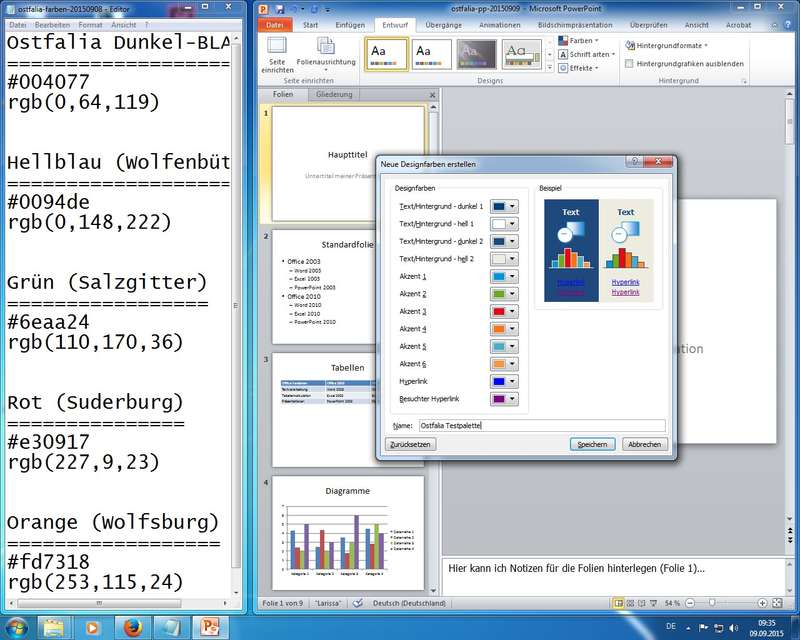Click the Seite einrichten icon
The image size is (800, 640).
click(x=277, y=52)
